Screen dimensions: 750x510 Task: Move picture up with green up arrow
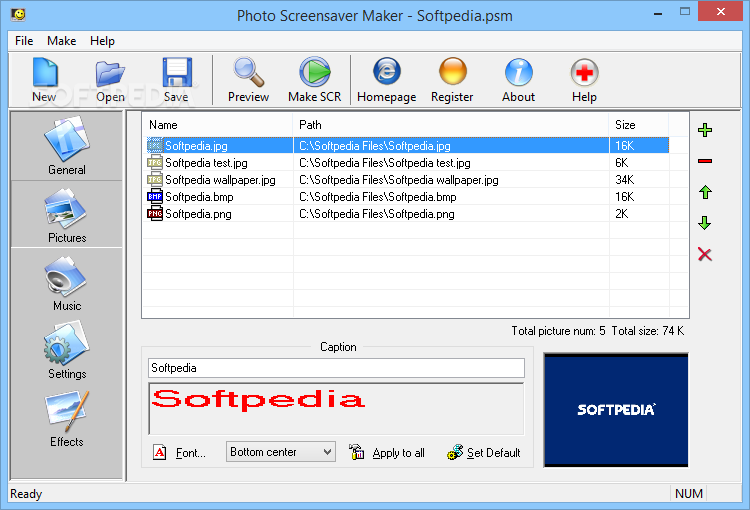click(705, 192)
